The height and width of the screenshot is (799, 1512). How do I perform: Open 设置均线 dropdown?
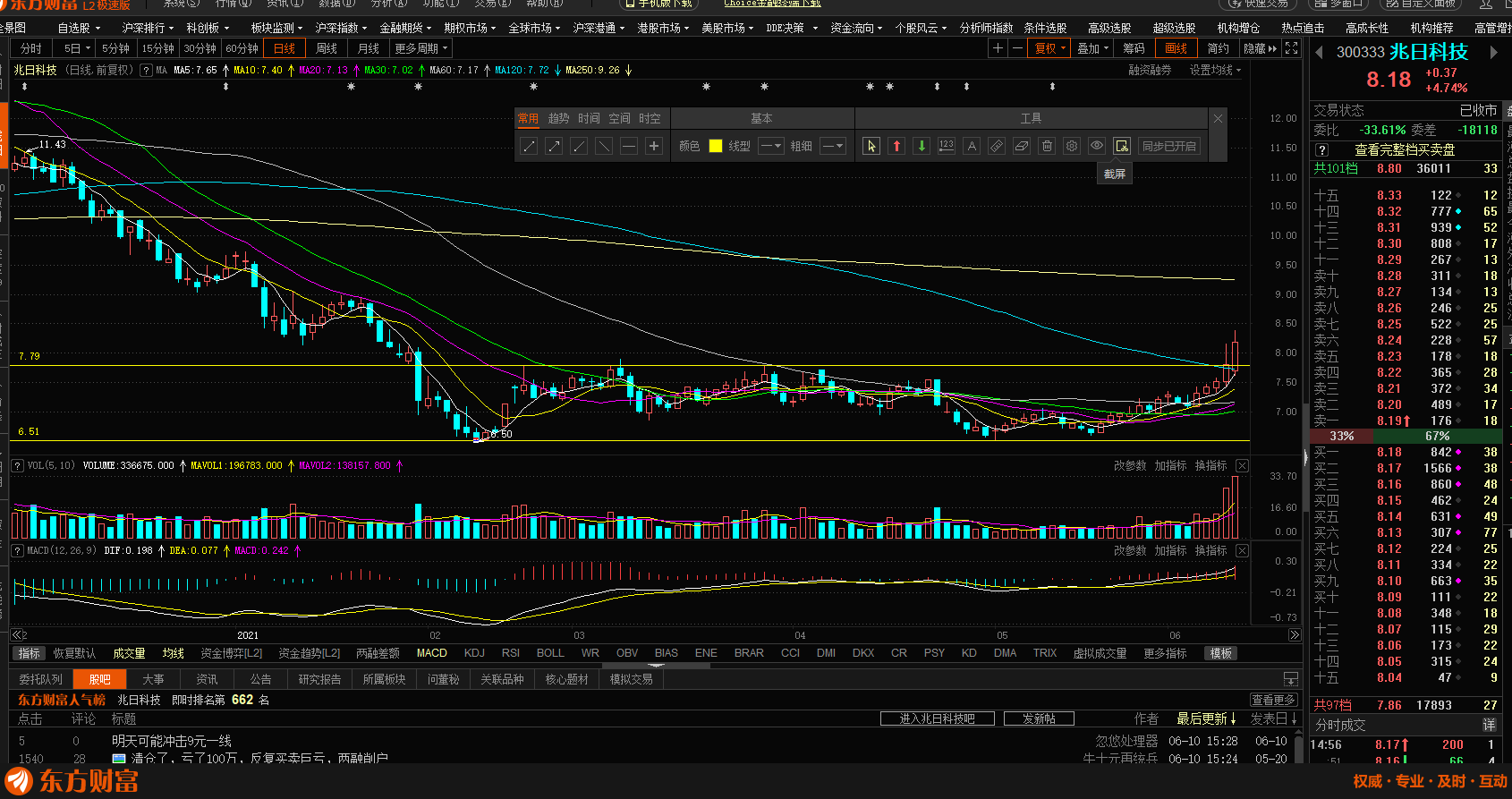1215,70
